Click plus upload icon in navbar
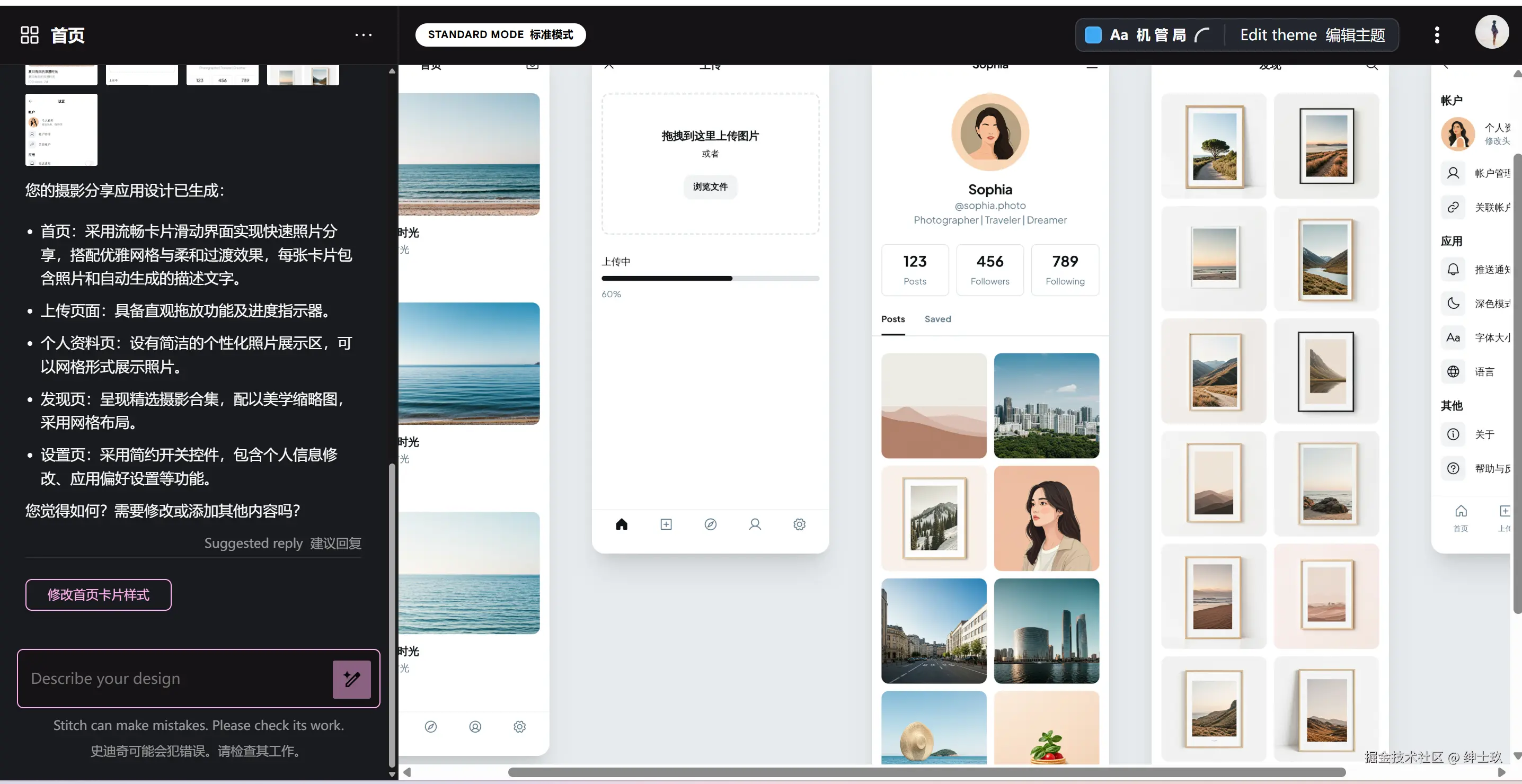This screenshot has width=1522, height=784. point(666,524)
